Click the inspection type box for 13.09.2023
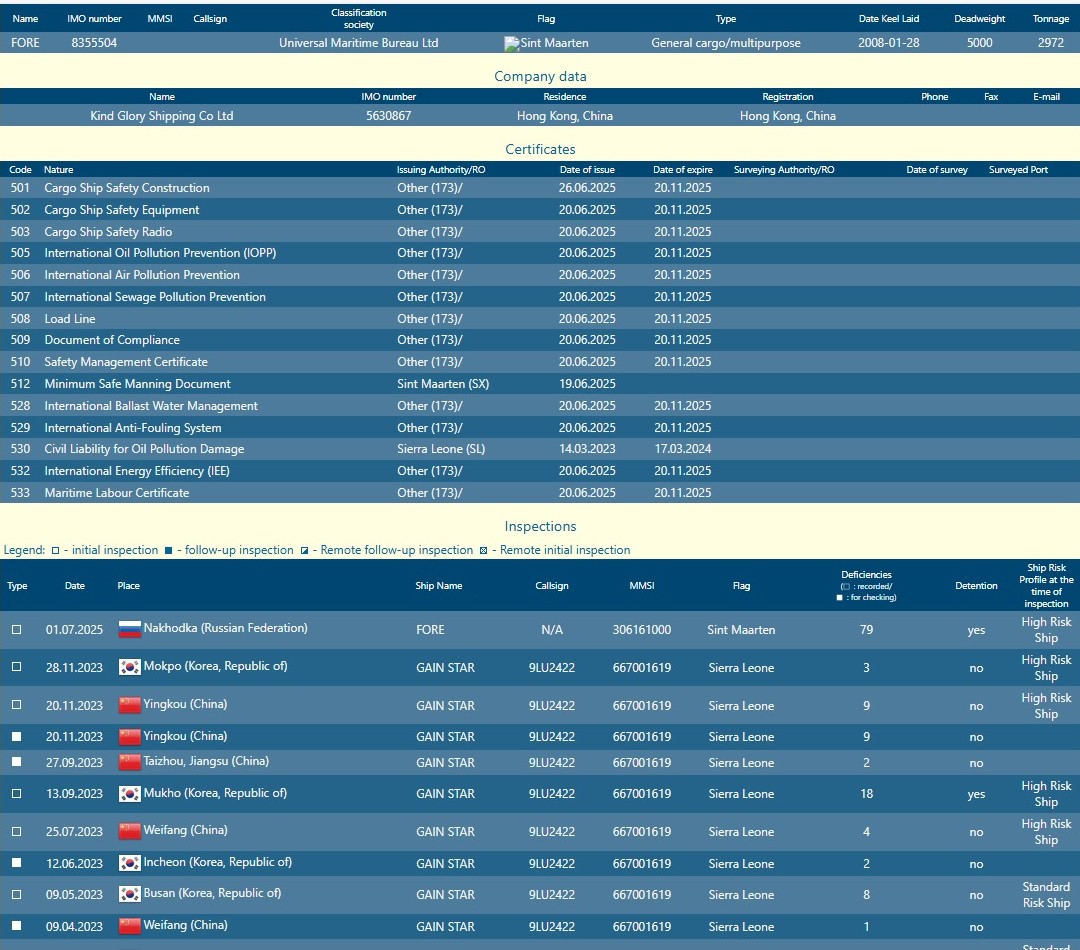Image resolution: width=1080 pixels, height=950 pixels. pyautogui.click(x=16, y=794)
